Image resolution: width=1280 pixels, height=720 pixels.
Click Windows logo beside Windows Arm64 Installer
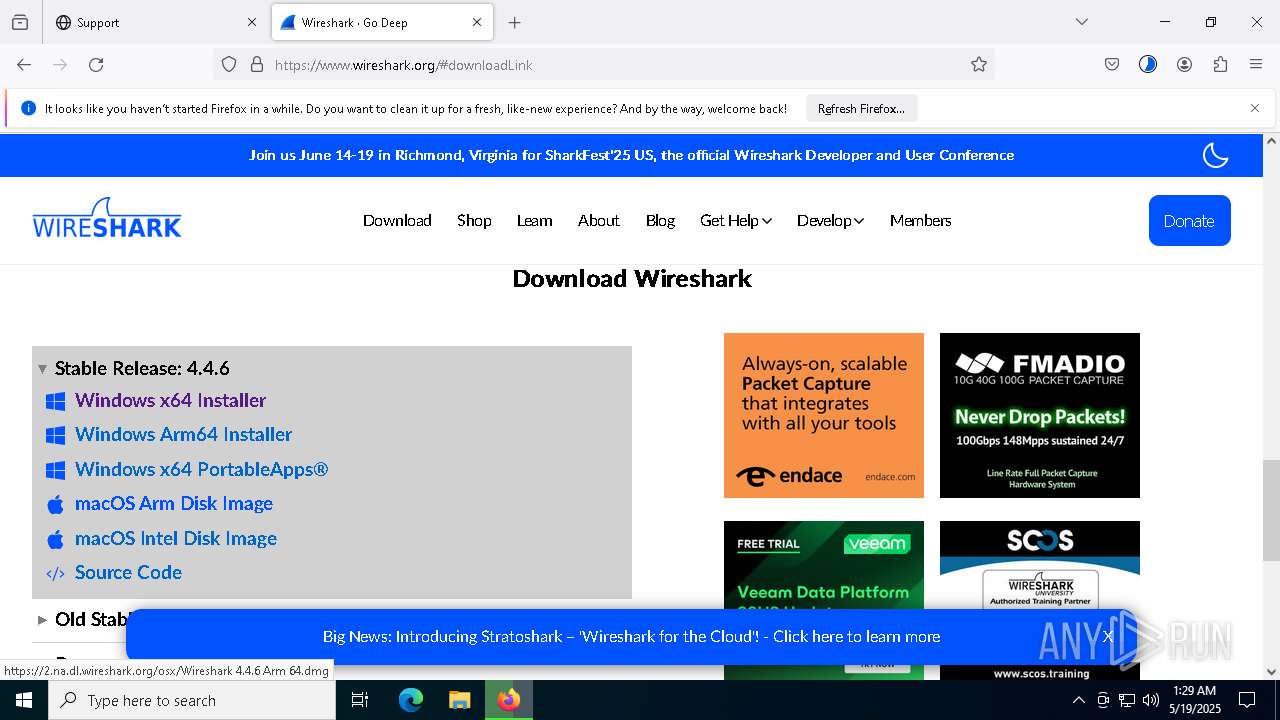tap(56, 435)
